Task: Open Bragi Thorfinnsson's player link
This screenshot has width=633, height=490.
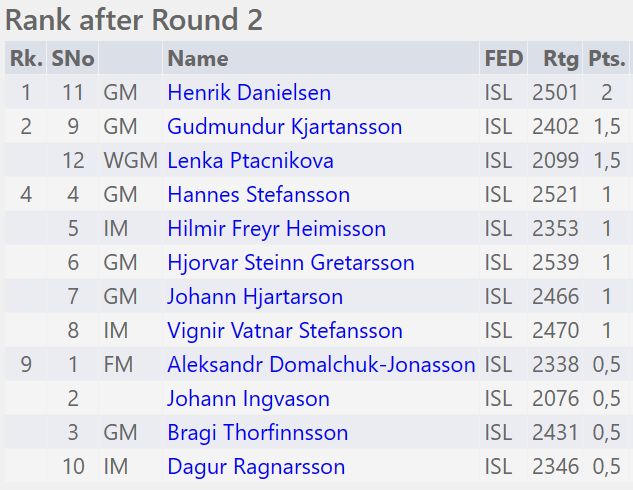Action: pyautogui.click(x=258, y=433)
